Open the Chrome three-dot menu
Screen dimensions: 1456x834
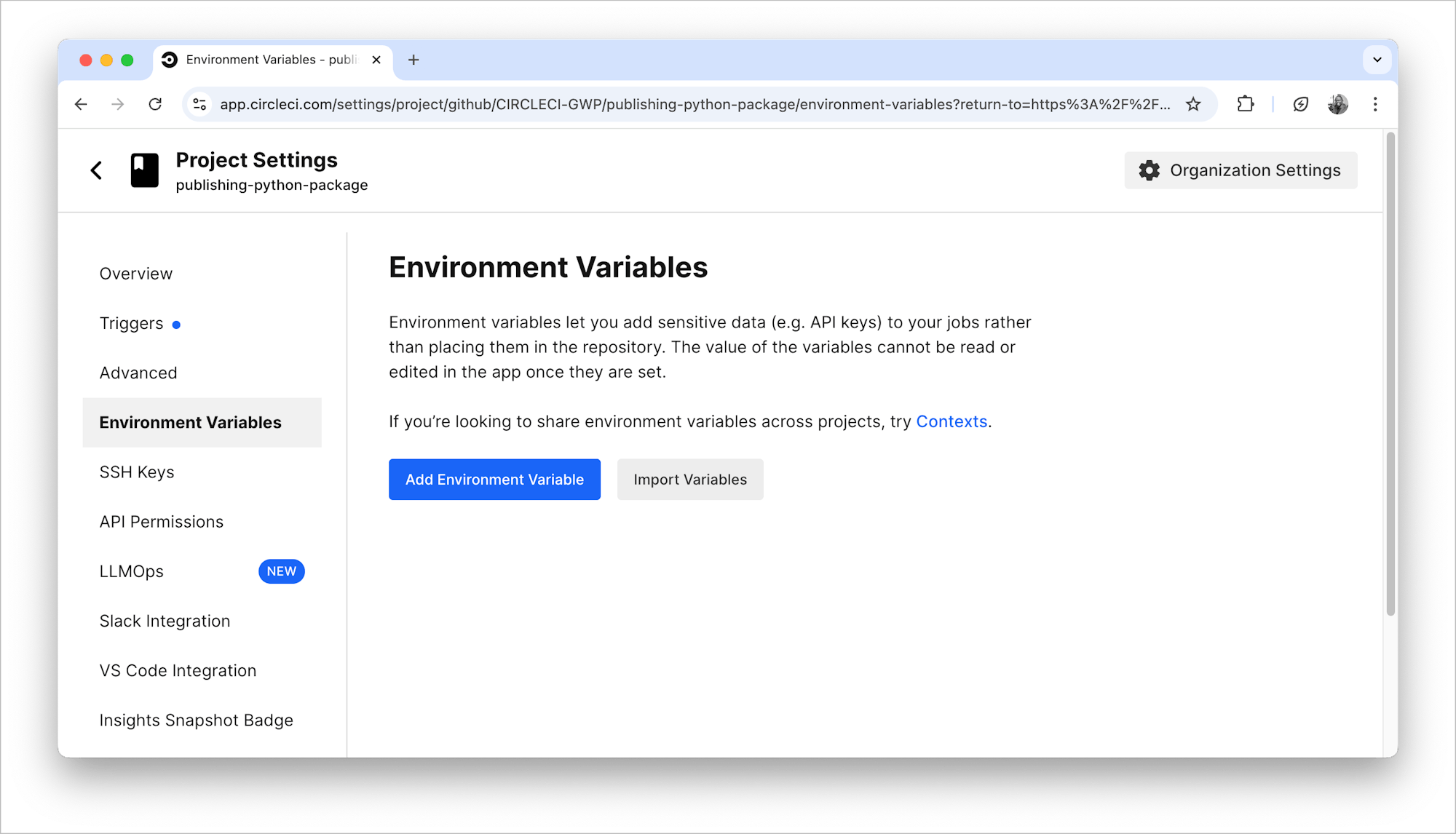[1374, 104]
